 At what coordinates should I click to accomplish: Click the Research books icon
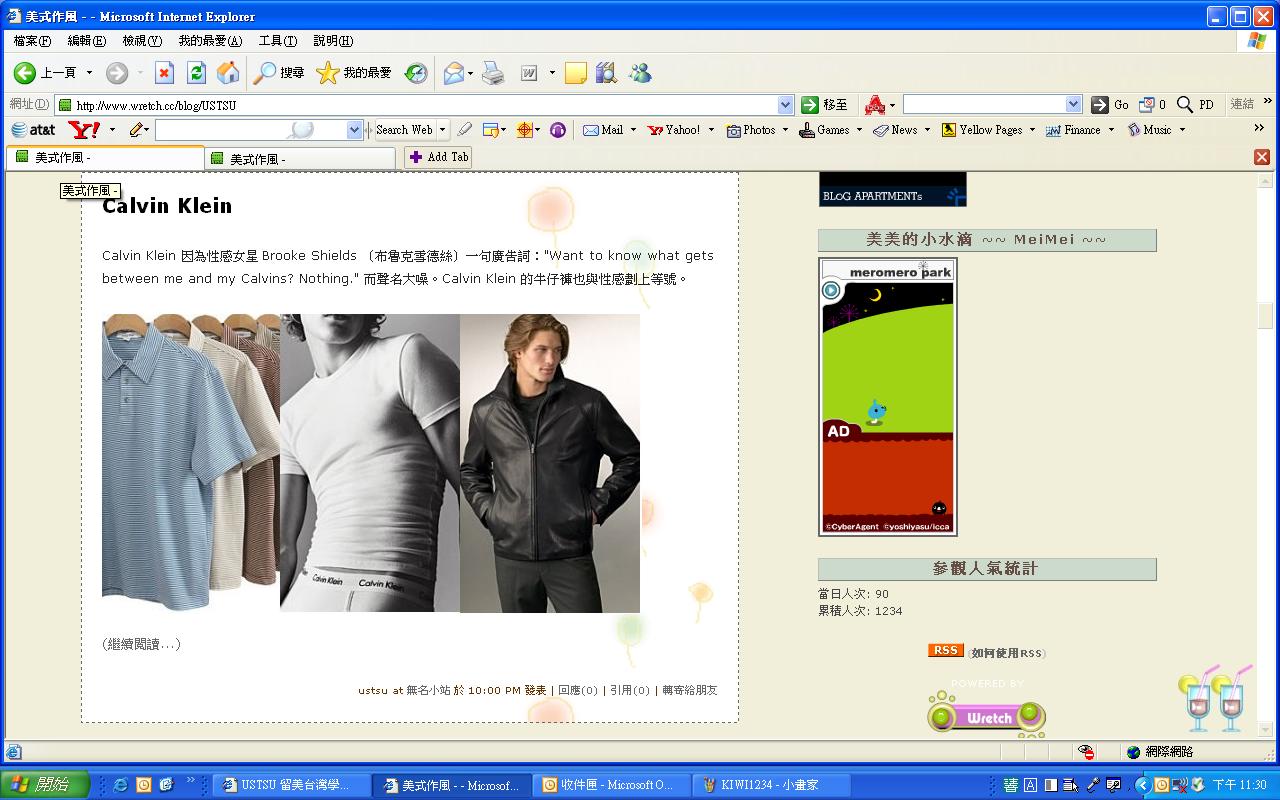(606, 73)
